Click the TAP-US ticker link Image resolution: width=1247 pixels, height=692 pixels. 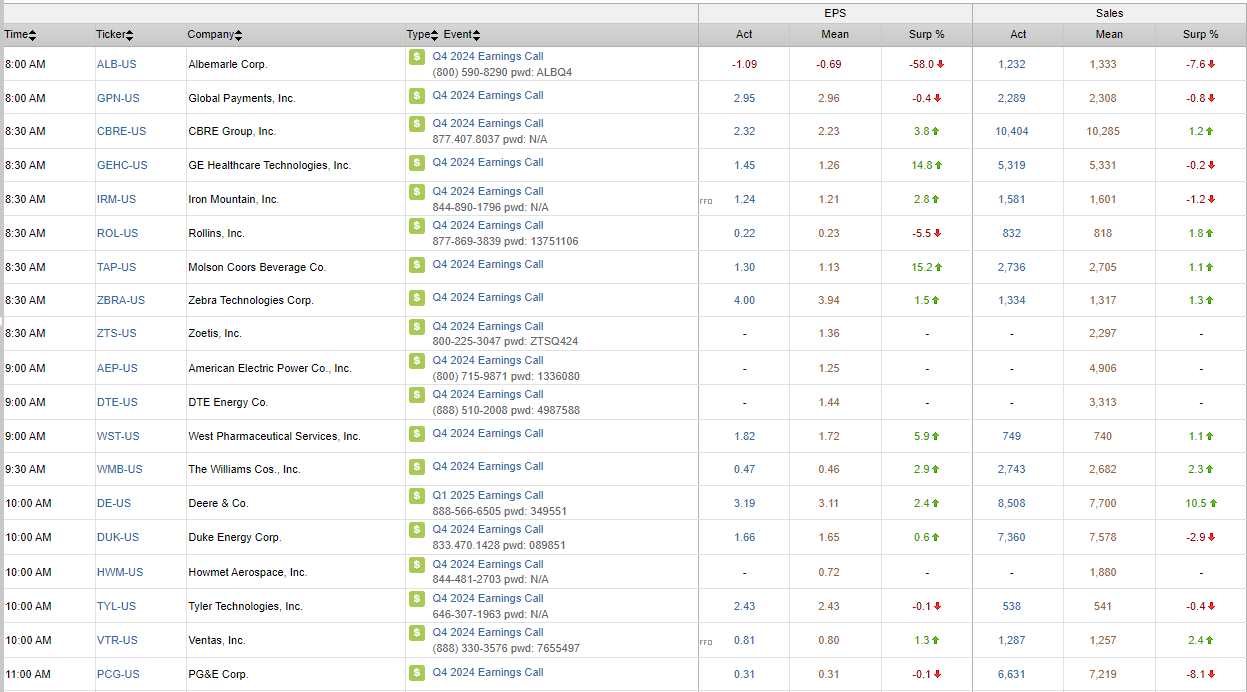click(117, 267)
